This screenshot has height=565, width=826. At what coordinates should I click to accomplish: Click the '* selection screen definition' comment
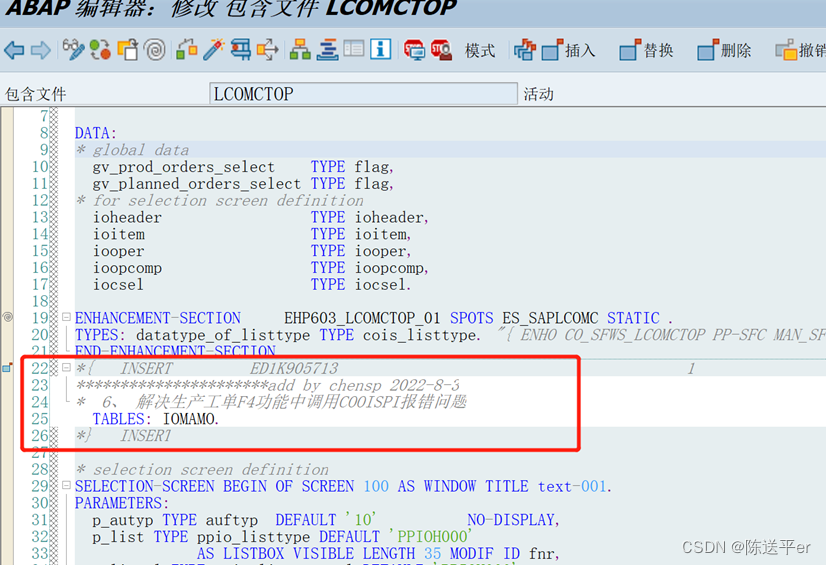[202, 470]
